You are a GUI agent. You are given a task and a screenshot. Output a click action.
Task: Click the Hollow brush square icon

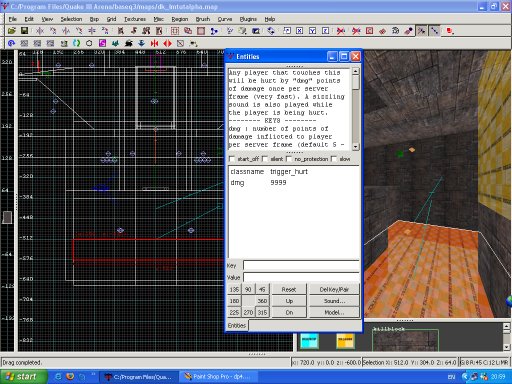201,31
